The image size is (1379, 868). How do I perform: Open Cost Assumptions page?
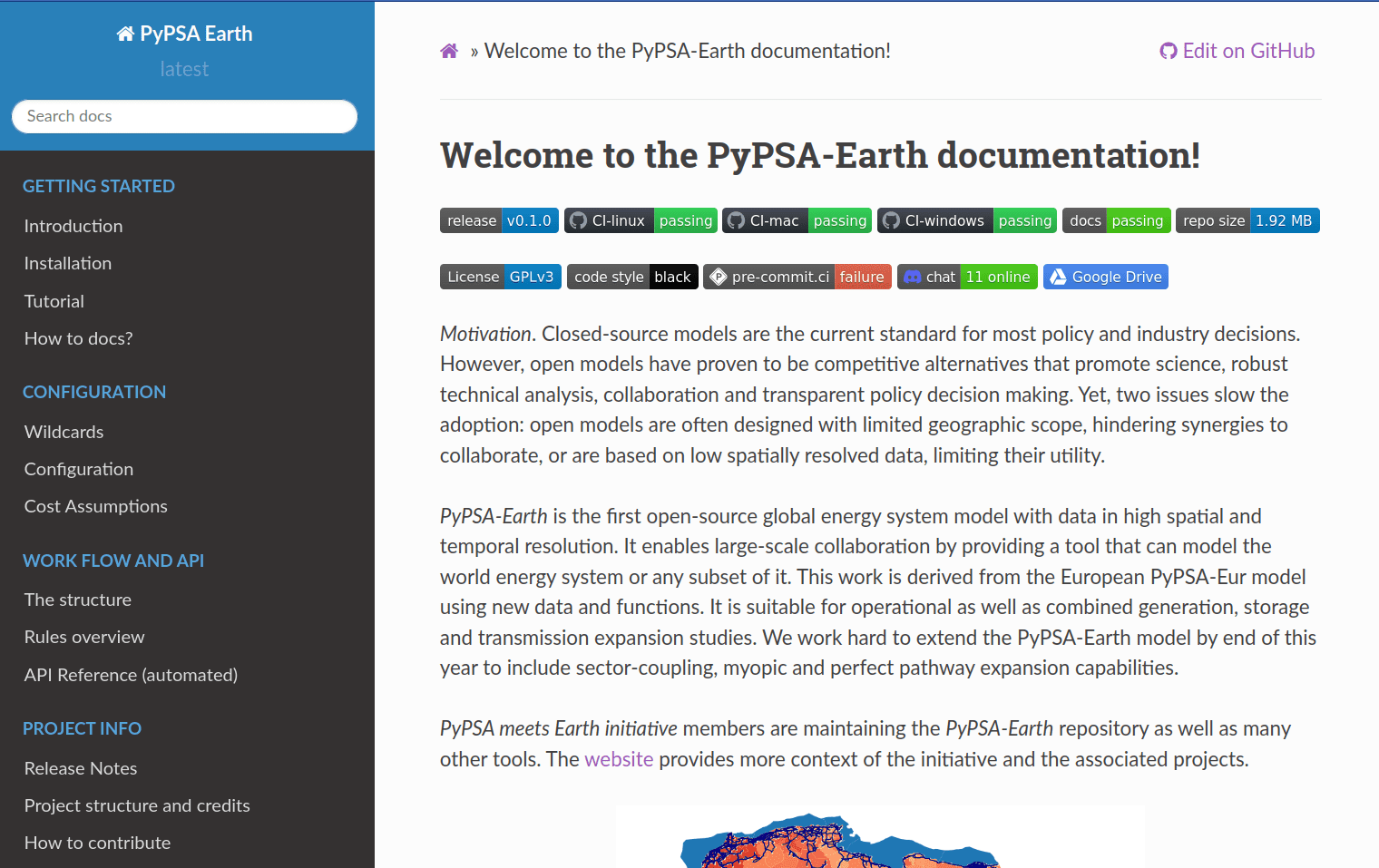point(96,506)
